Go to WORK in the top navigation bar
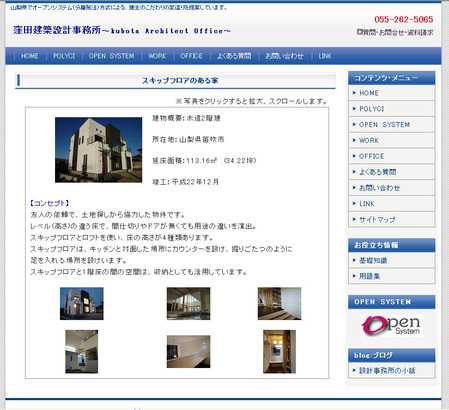 [x=157, y=56]
